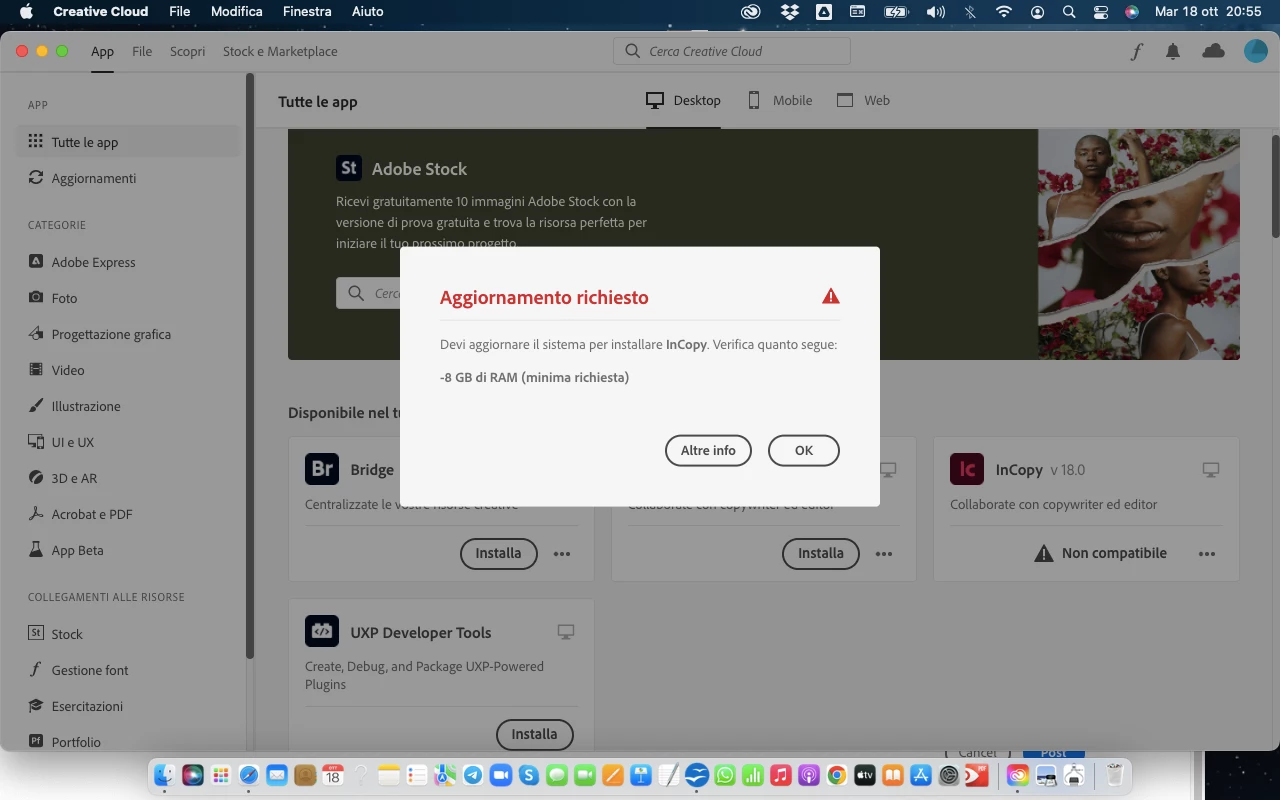The width and height of the screenshot is (1280, 800).
Task: Click the desktop monitor icon on the InCopy card
Action: click(x=1211, y=469)
